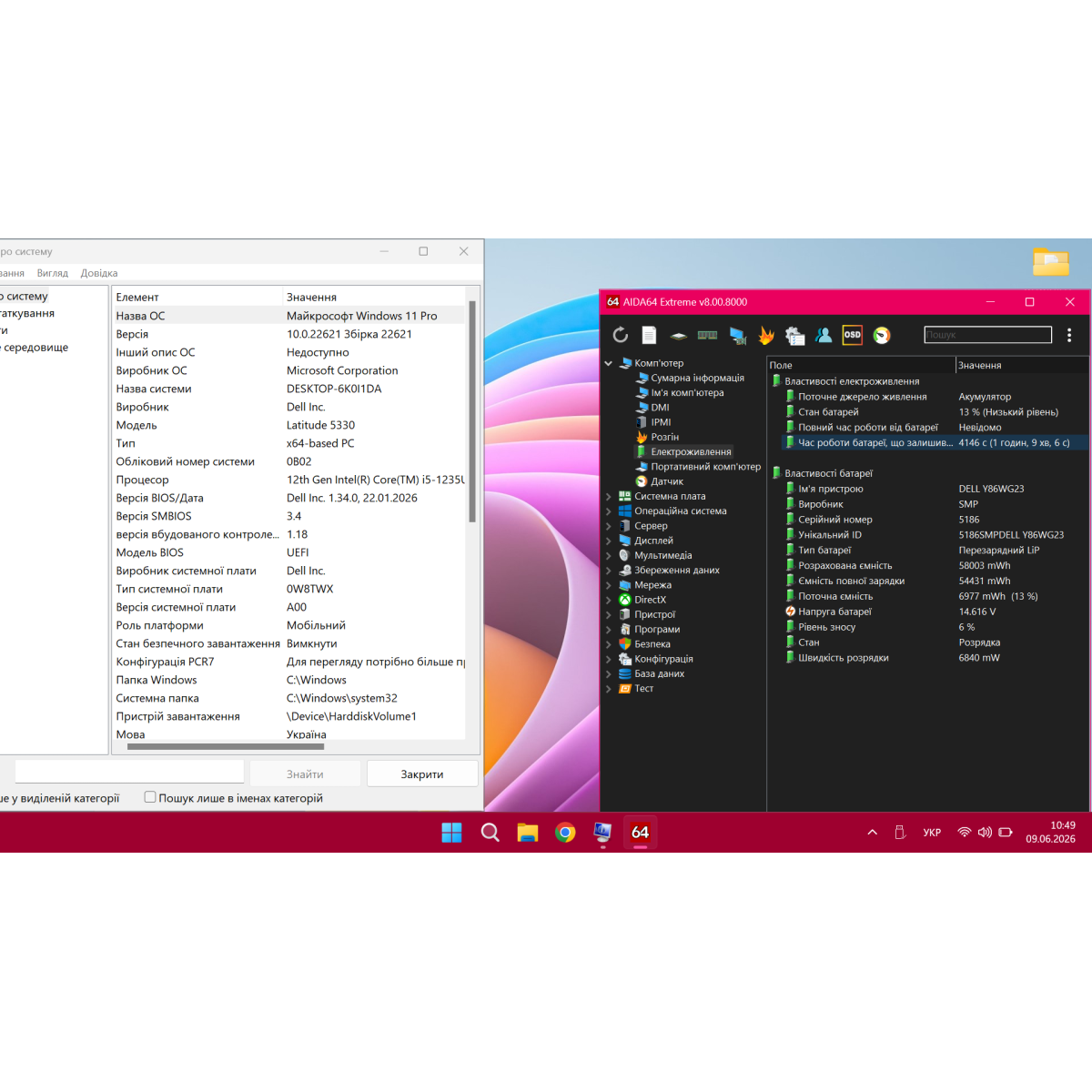
Task: Click the monitor with card toolbar icon
Action: pos(738,336)
